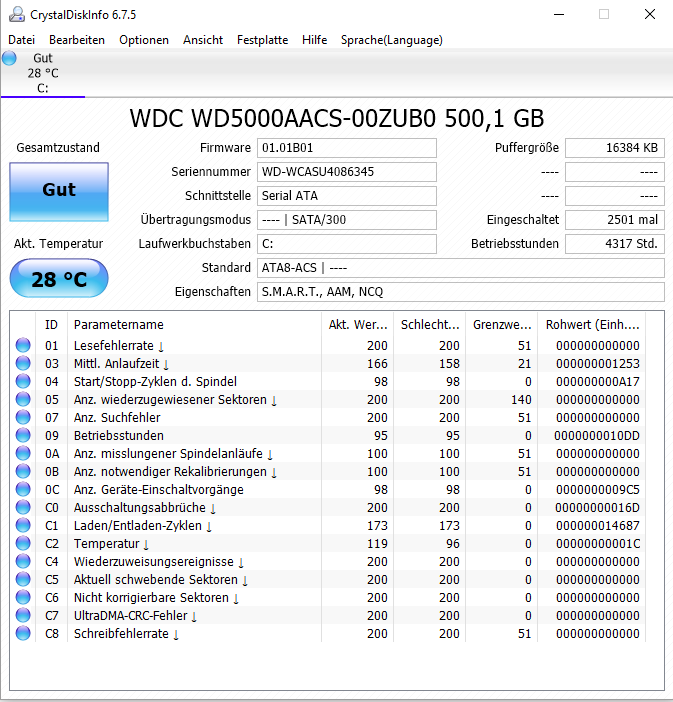
Task: Click raw value 0000000009C5
Action: click(598, 490)
